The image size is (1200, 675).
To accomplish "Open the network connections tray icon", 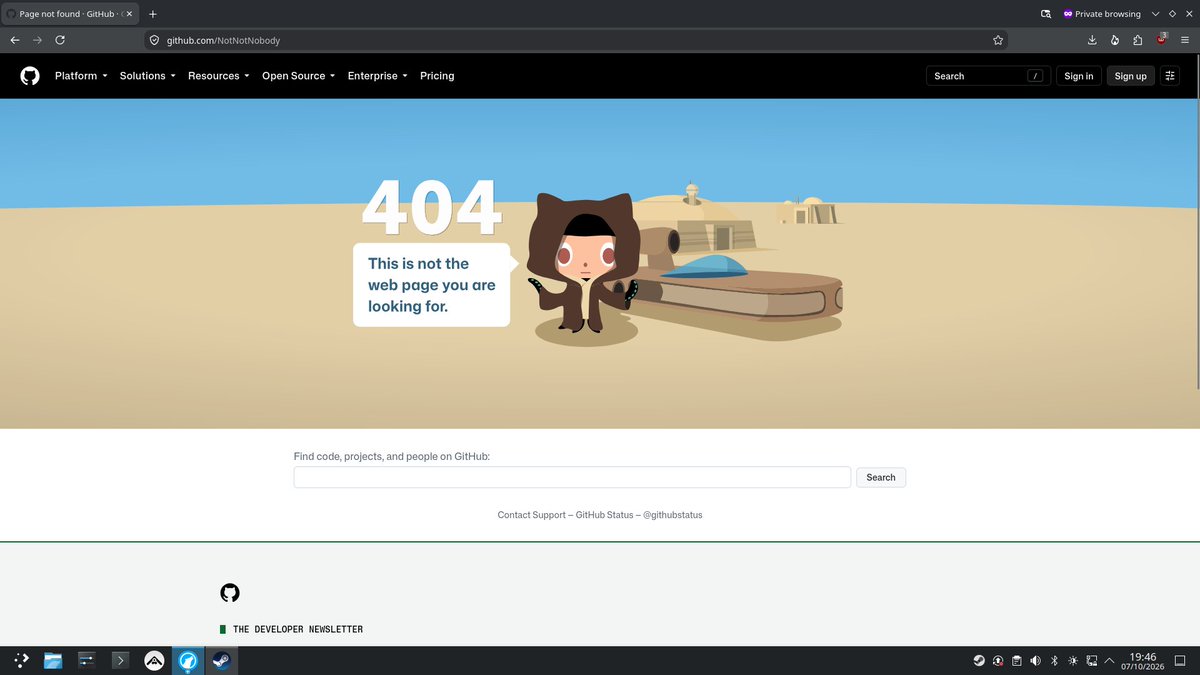I will coord(1091,660).
